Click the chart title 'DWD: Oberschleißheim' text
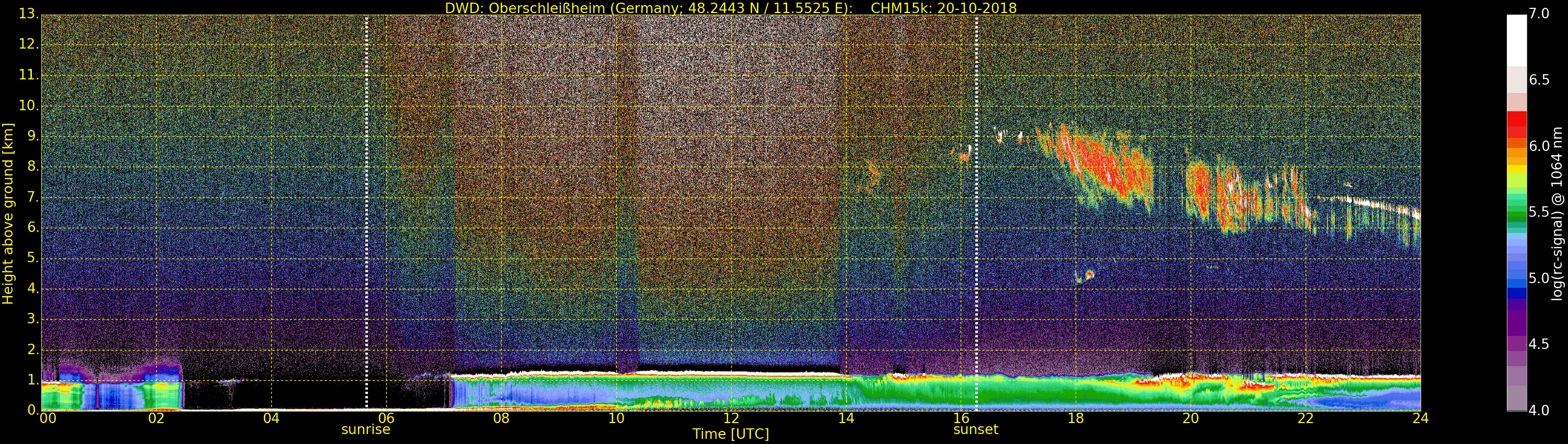The width and height of the screenshot is (1568, 444). click(525, 8)
